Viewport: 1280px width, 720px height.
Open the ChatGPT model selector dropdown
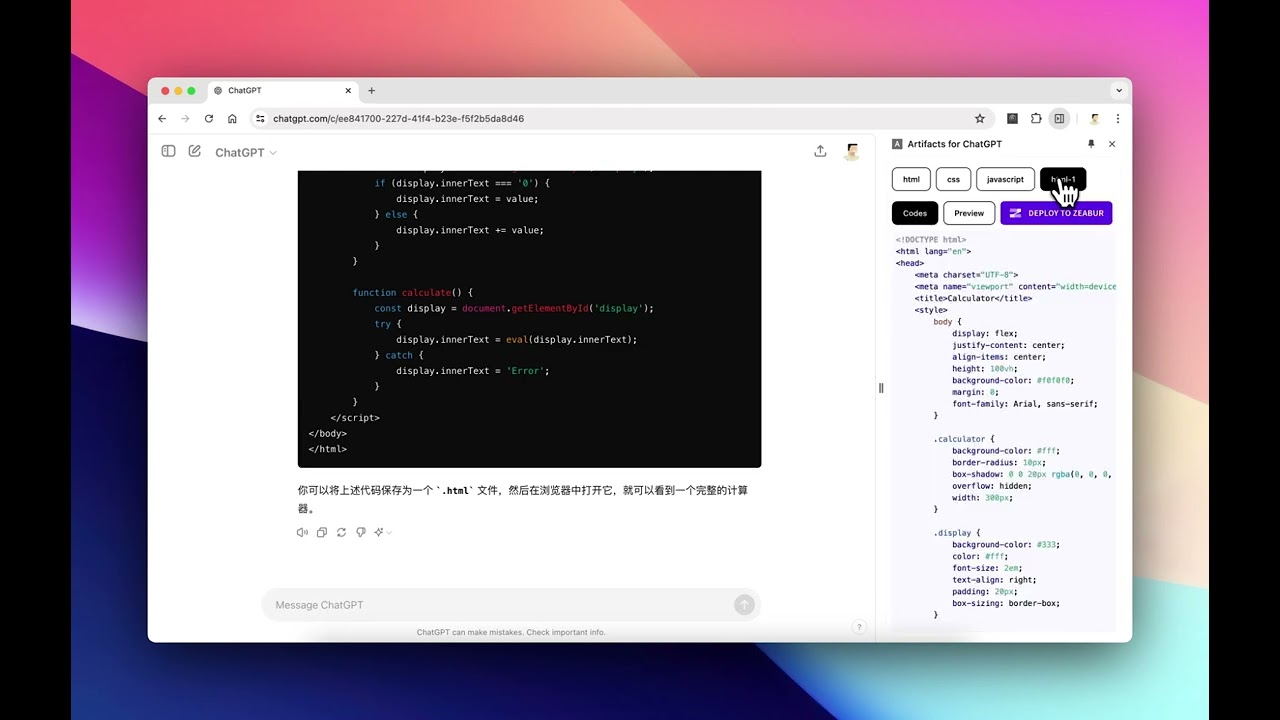point(246,152)
